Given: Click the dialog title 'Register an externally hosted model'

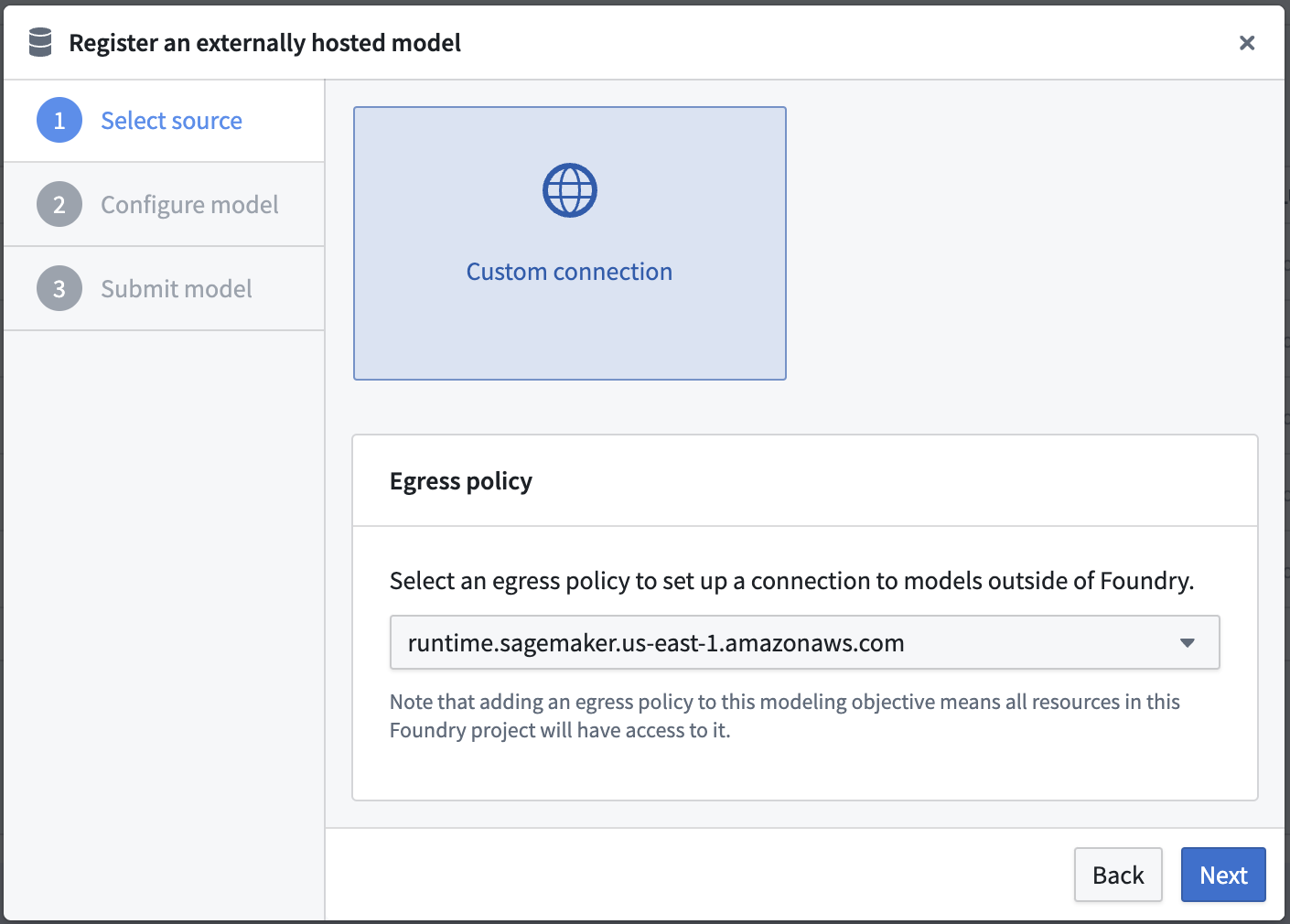Looking at the screenshot, I should pyautogui.click(x=265, y=43).
